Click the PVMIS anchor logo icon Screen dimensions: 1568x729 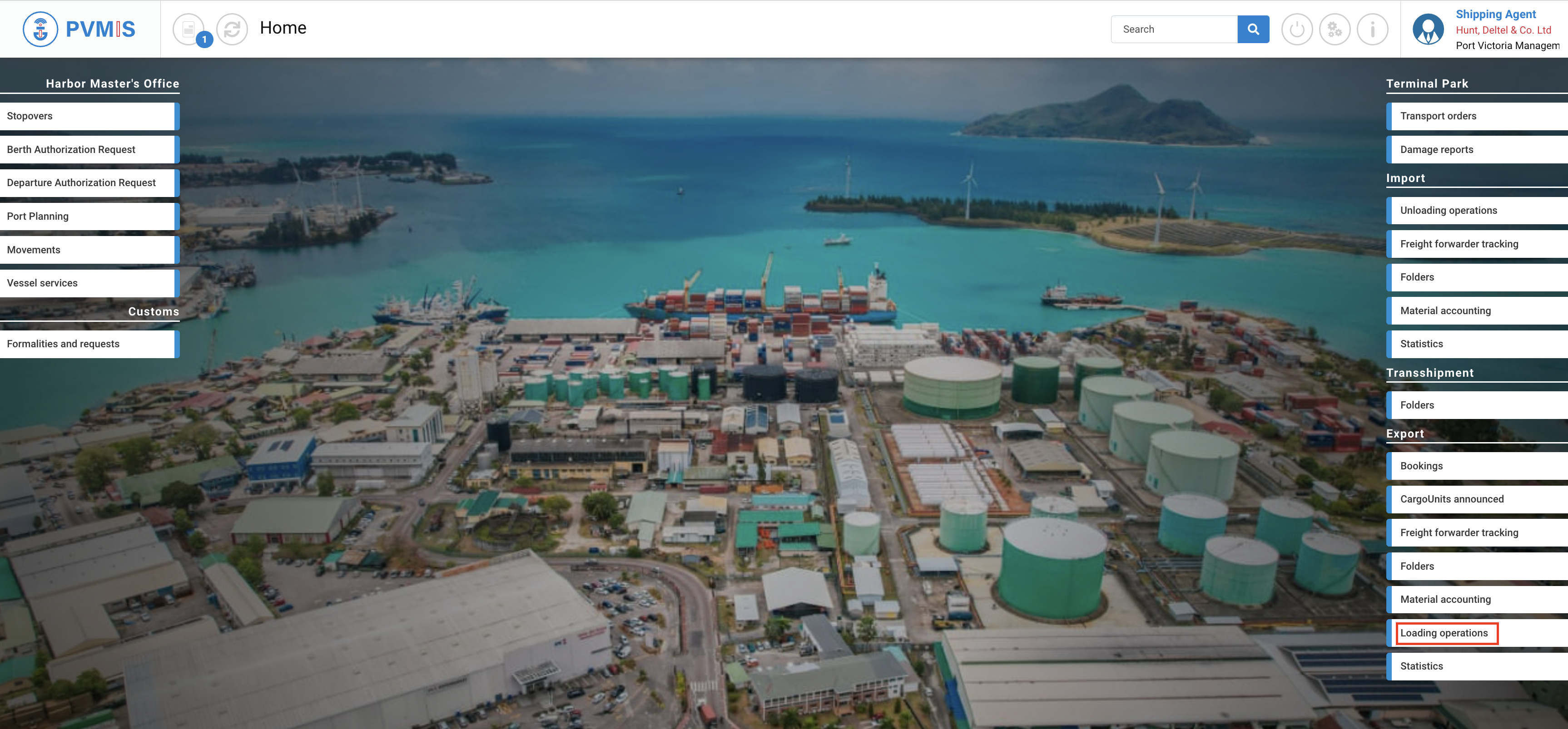pos(40,29)
